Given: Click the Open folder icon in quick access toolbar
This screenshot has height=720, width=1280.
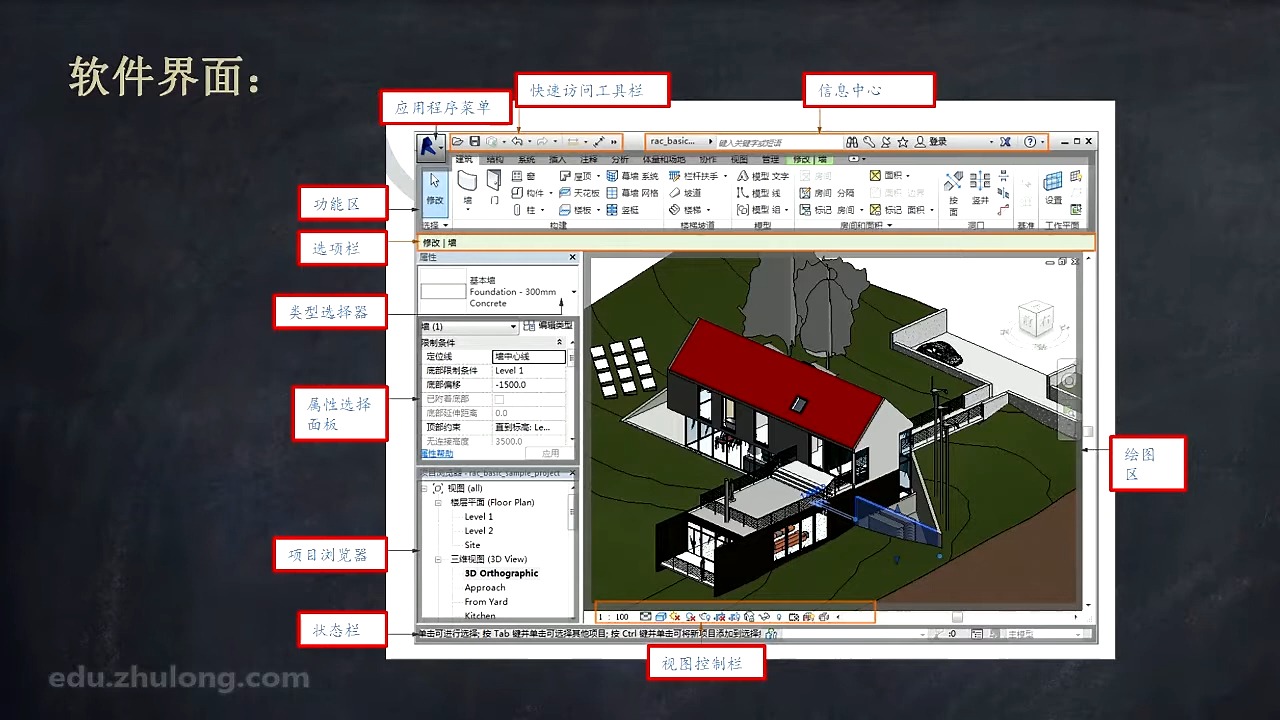Looking at the screenshot, I should [x=458, y=142].
